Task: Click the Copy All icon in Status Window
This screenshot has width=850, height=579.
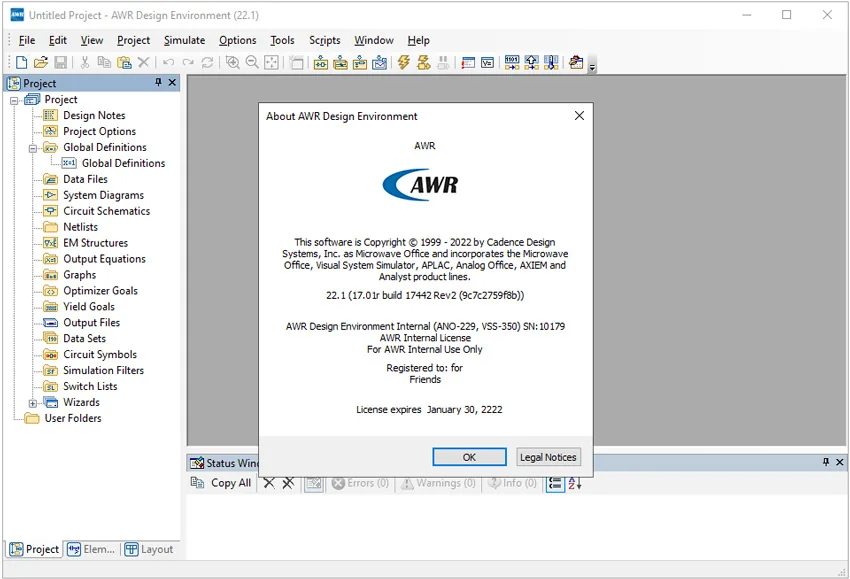Action: (x=197, y=482)
